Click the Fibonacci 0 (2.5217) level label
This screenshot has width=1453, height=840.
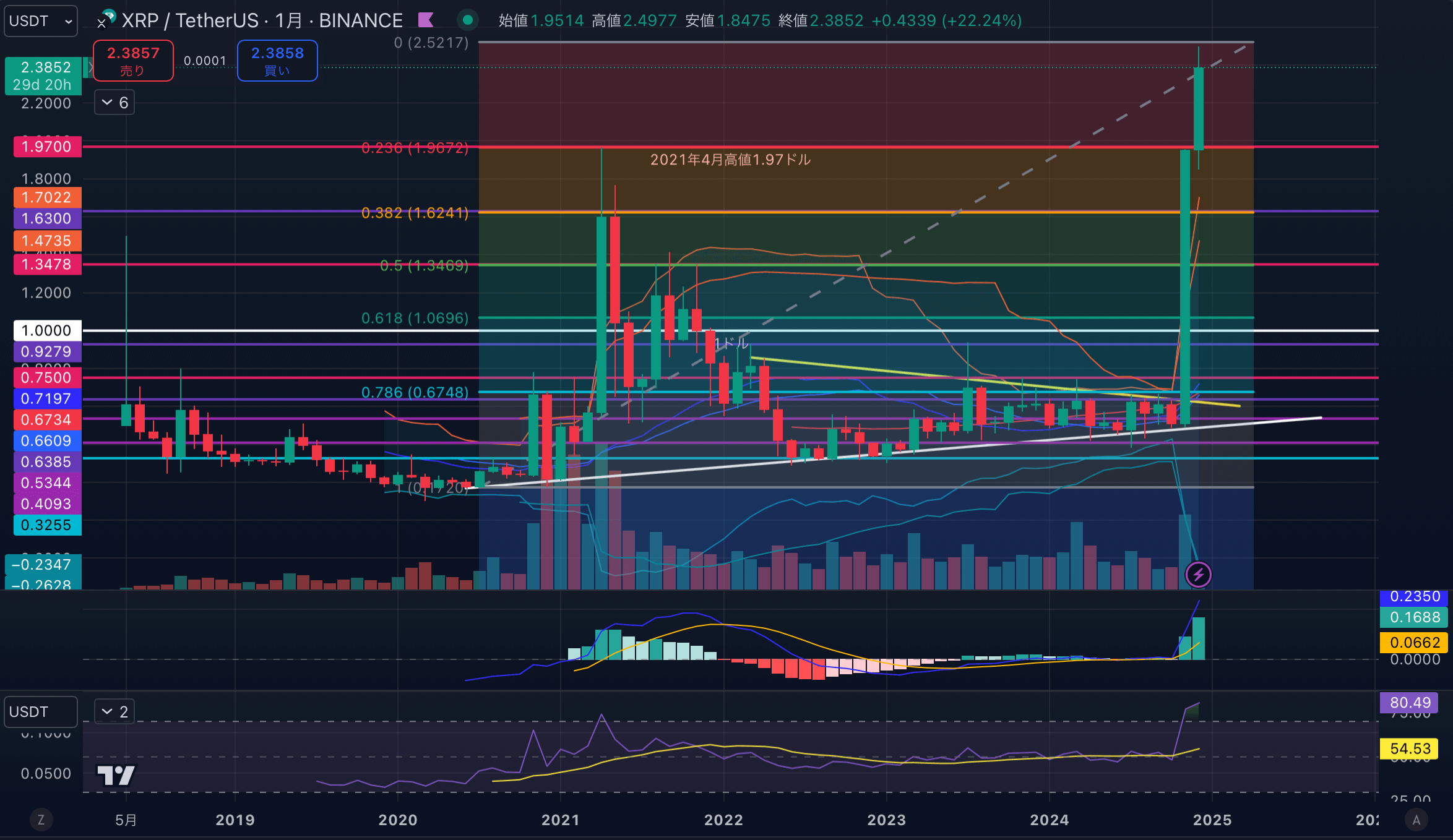point(431,43)
